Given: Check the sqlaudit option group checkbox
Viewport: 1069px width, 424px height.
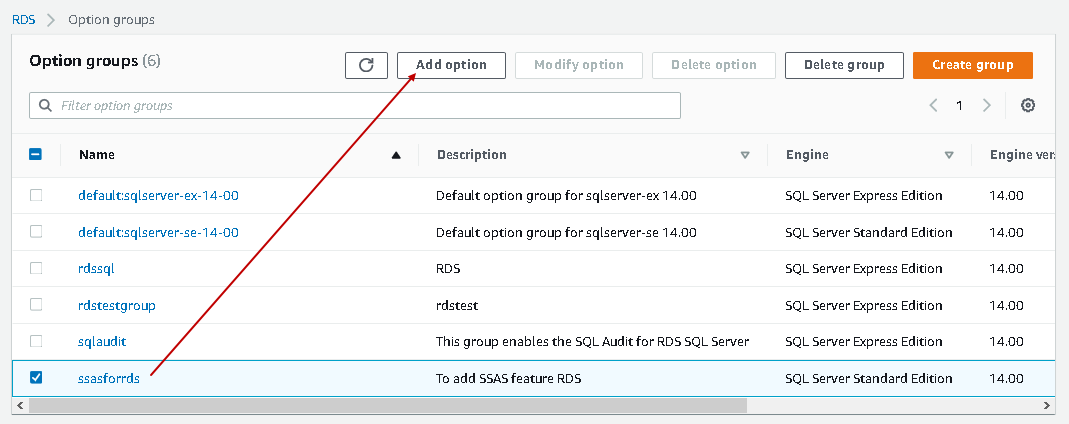Looking at the screenshot, I should click(x=36, y=341).
